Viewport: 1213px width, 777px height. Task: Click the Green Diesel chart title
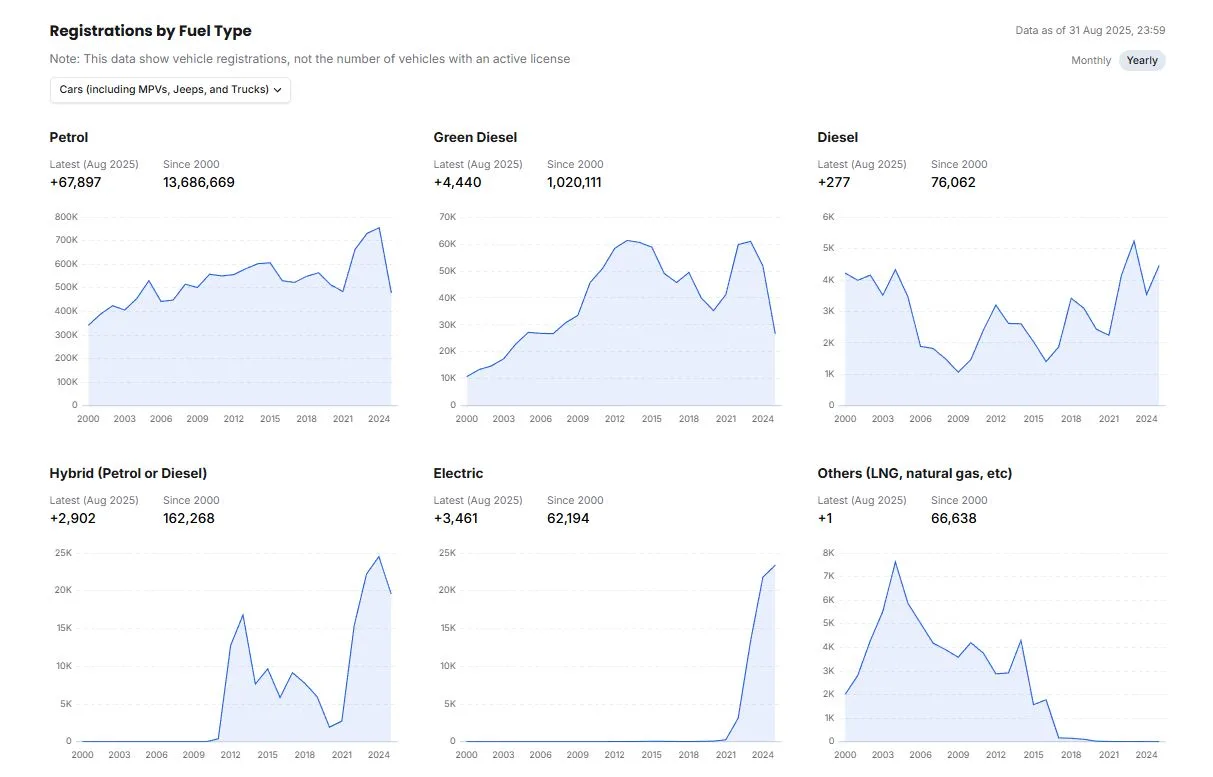click(x=475, y=138)
